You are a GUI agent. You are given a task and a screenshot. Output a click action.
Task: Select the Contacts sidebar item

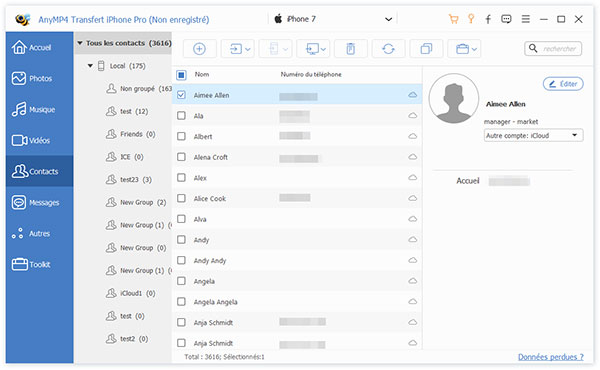pos(39,171)
